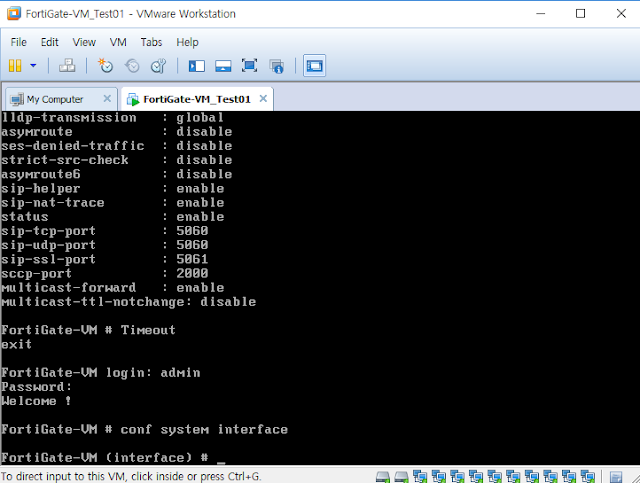Image resolution: width=640 pixels, height=483 pixels.
Task: Open the Help menu
Action: point(187,42)
